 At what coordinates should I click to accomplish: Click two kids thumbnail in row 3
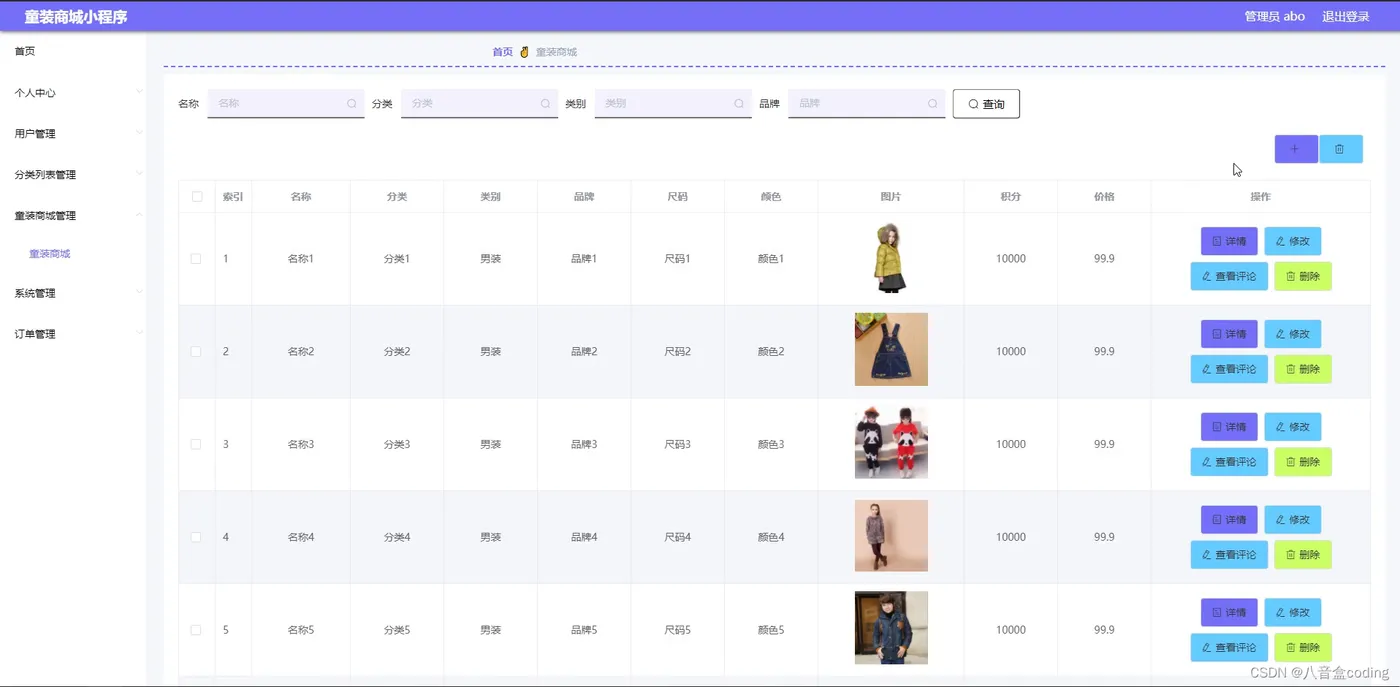tap(891, 442)
